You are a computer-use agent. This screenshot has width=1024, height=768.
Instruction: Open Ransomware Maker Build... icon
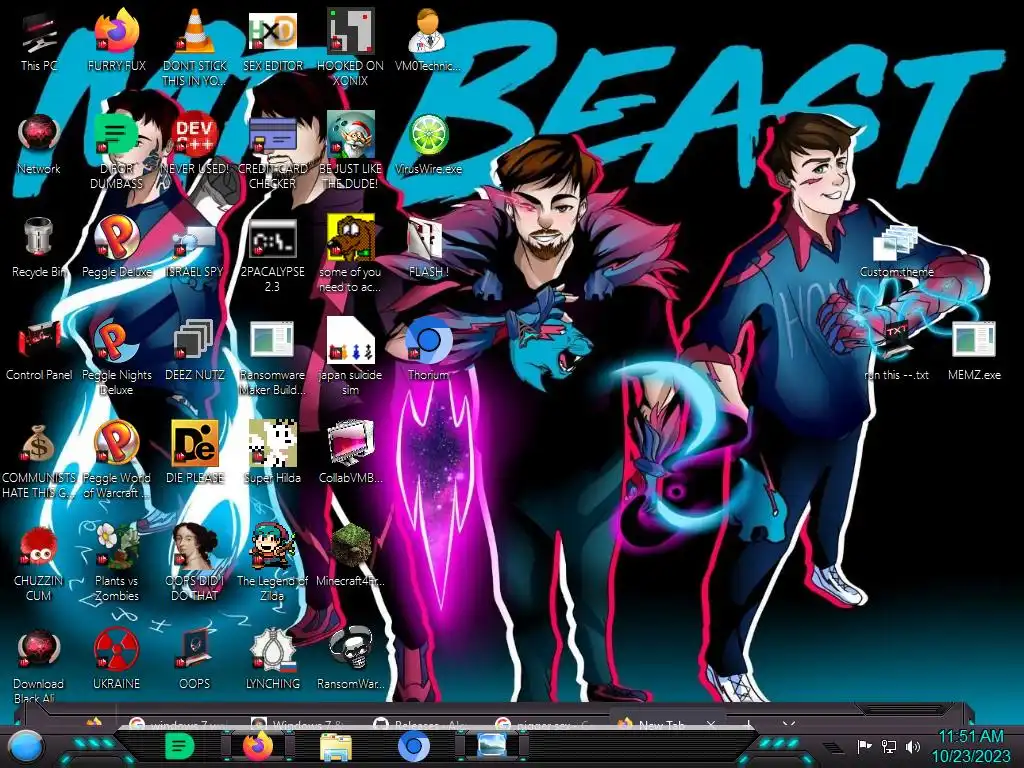(272, 357)
